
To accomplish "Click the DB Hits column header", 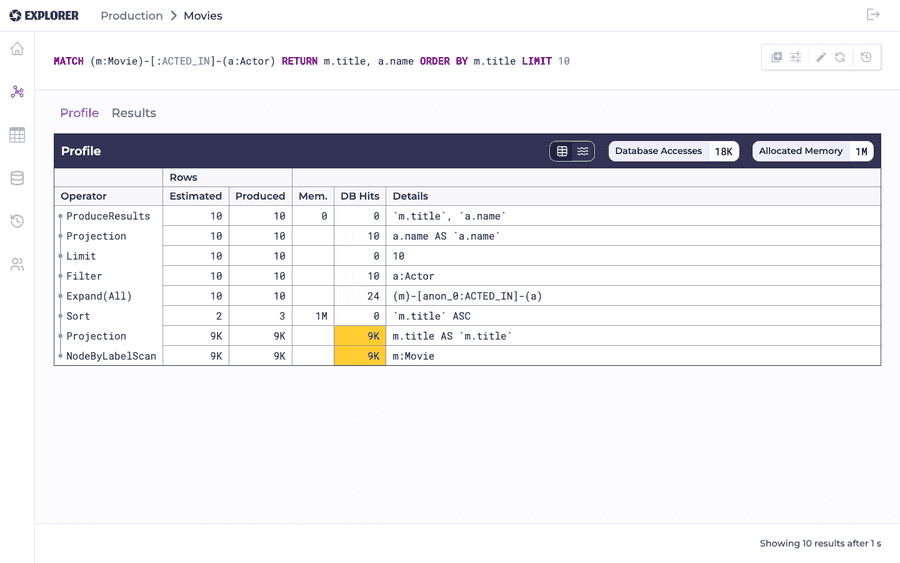I will [x=360, y=196].
